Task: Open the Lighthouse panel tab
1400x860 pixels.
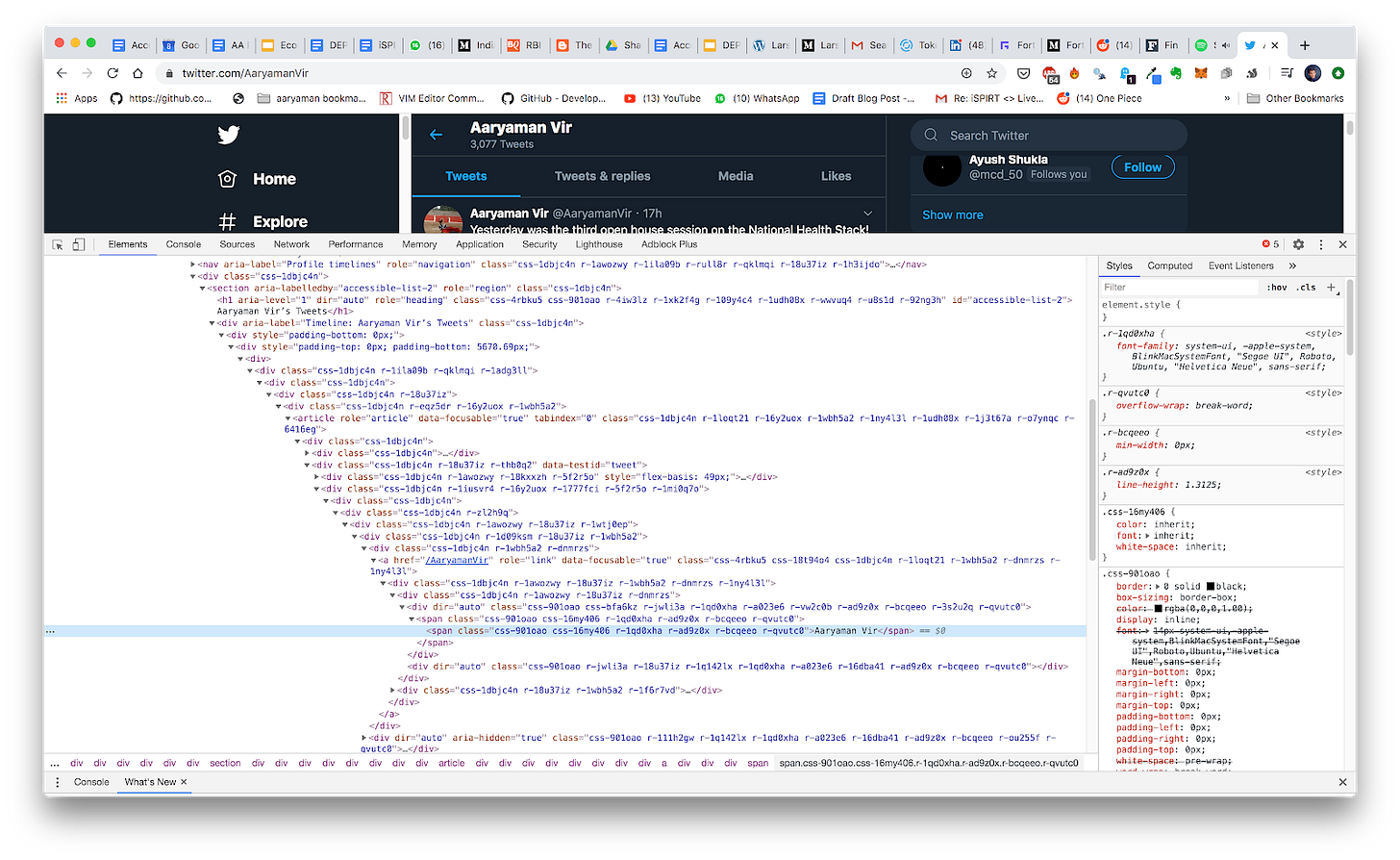Action: coord(599,244)
